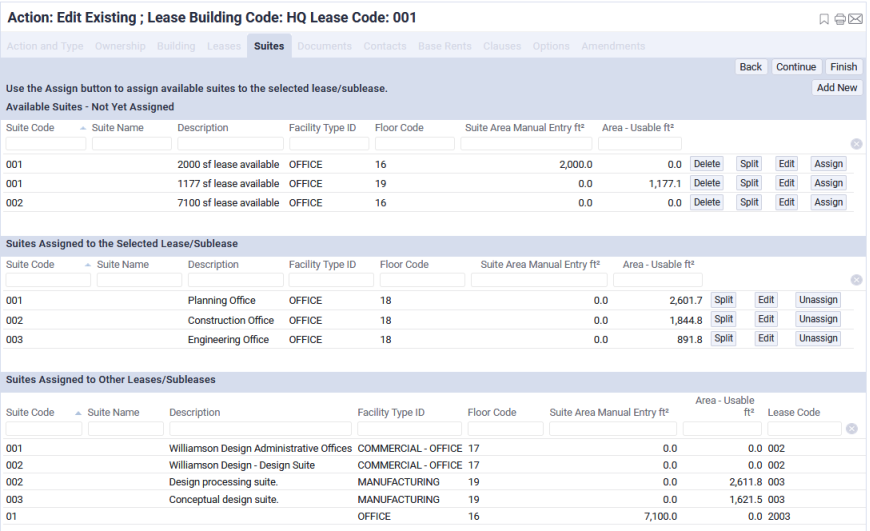Click the 7,100.0 manual entry area value
870x531 pixels.
click(x=660, y=517)
